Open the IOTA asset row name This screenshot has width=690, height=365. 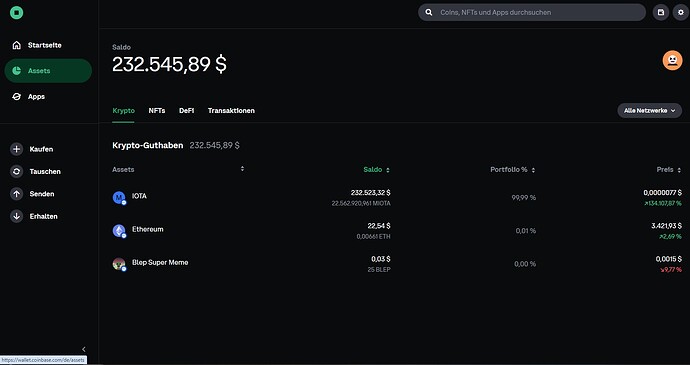[139, 196]
